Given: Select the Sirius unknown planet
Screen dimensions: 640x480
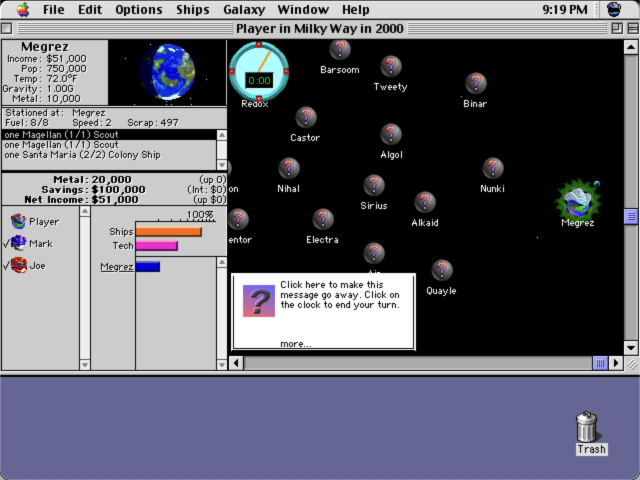Looking at the screenshot, I should click(x=373, y=185).
